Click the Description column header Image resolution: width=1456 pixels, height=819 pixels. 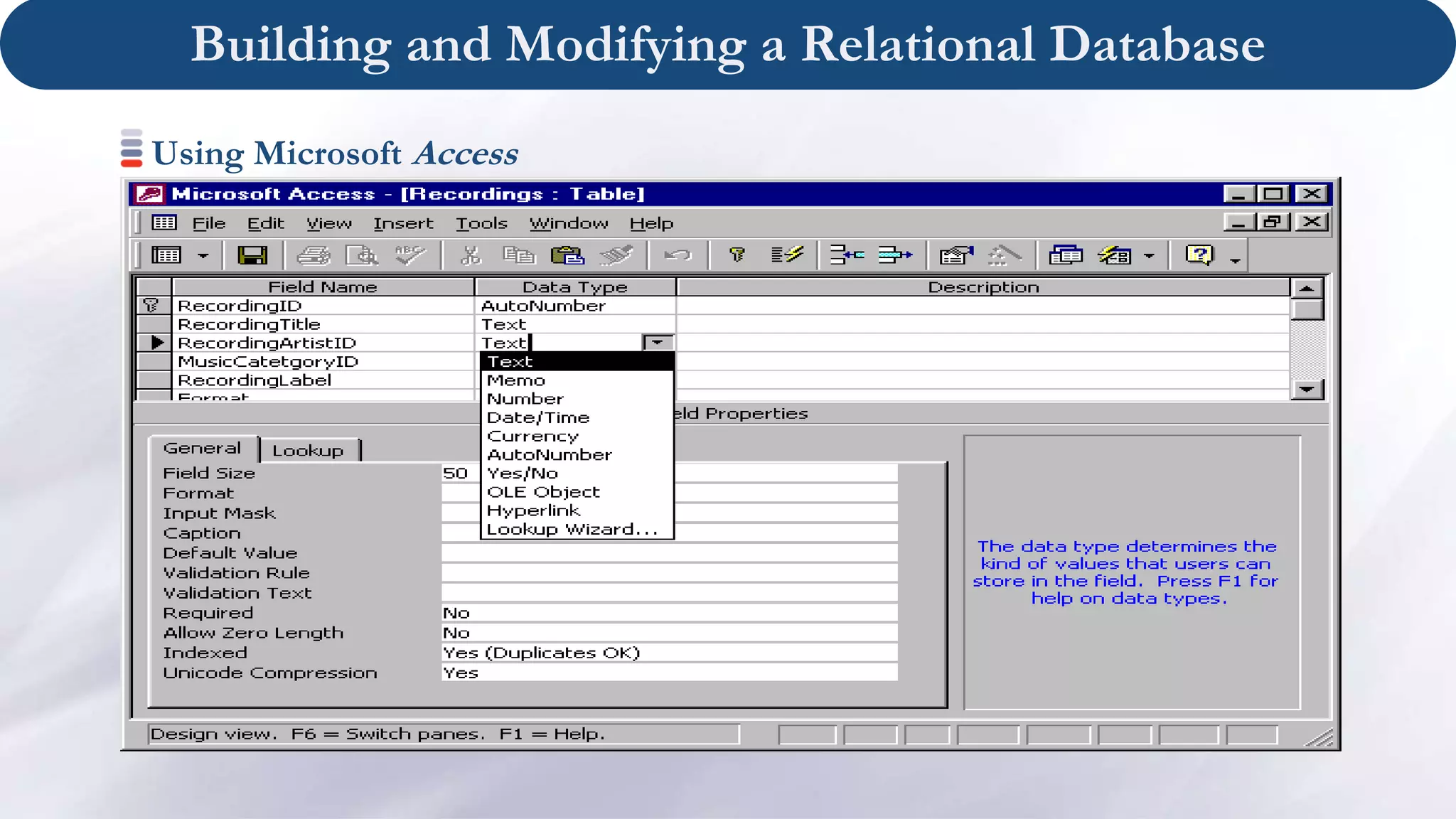pos(983,287)
